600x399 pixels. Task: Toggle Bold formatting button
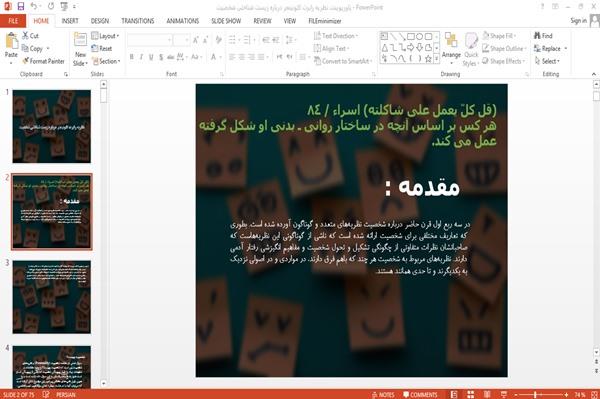point(132,57)
